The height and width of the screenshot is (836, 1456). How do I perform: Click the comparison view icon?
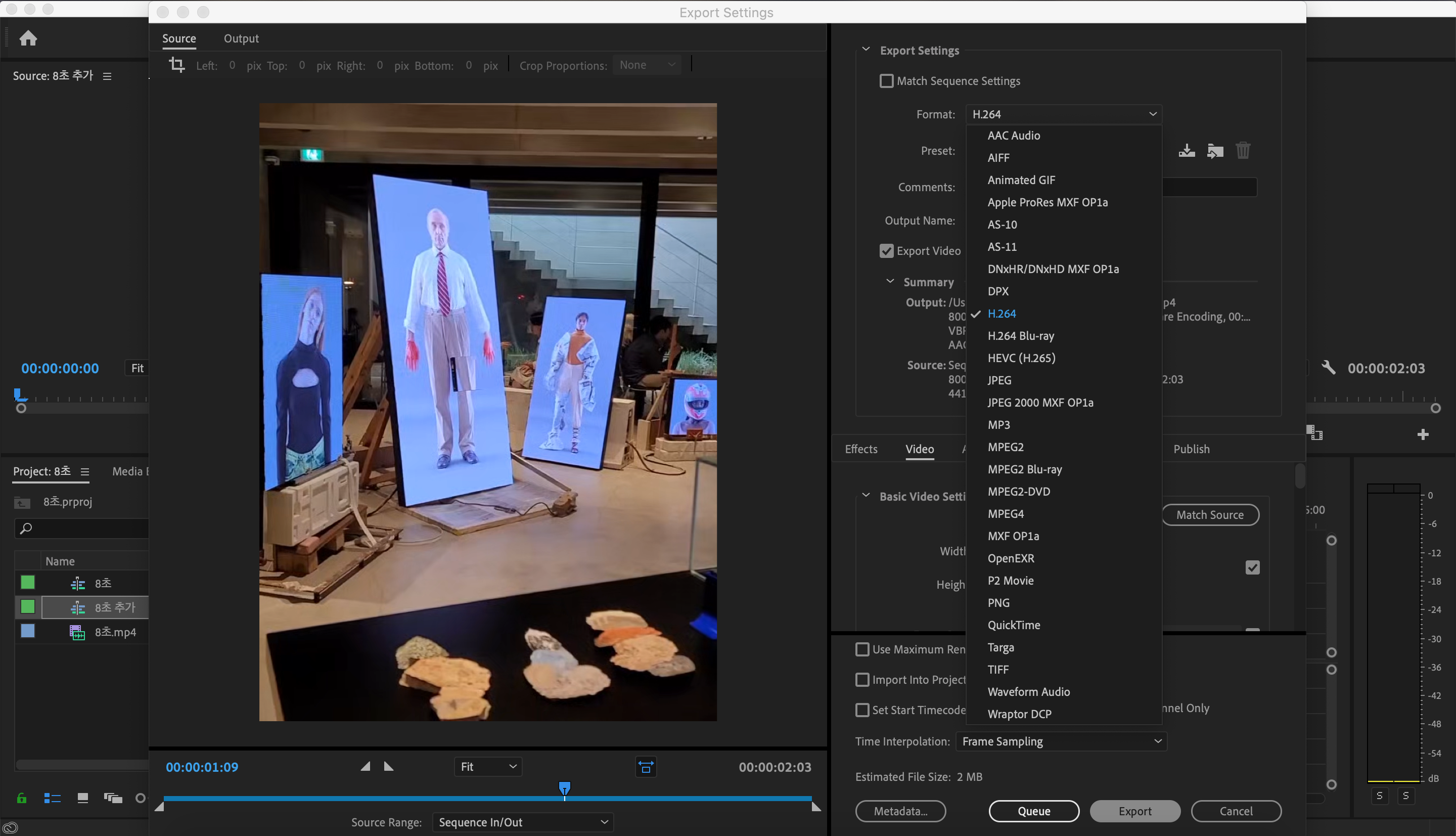click(x=1314, y=432)
